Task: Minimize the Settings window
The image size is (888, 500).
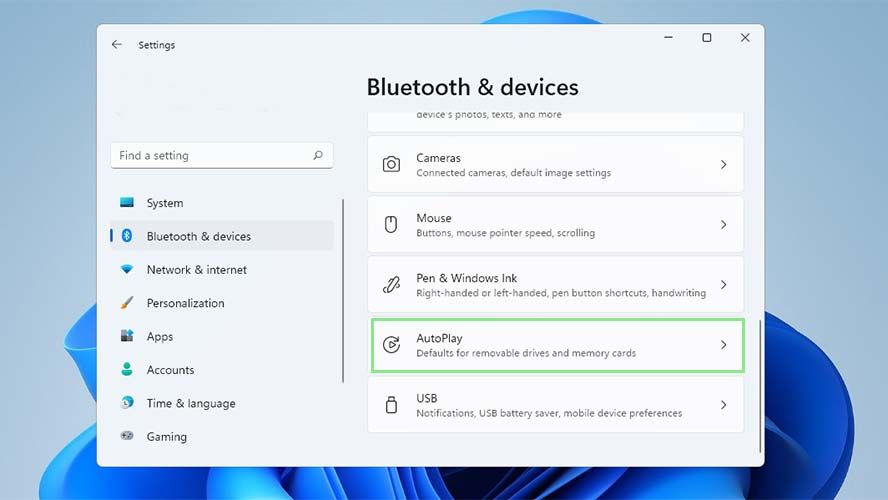Action: pyautogui.click(x=668, y=37)
